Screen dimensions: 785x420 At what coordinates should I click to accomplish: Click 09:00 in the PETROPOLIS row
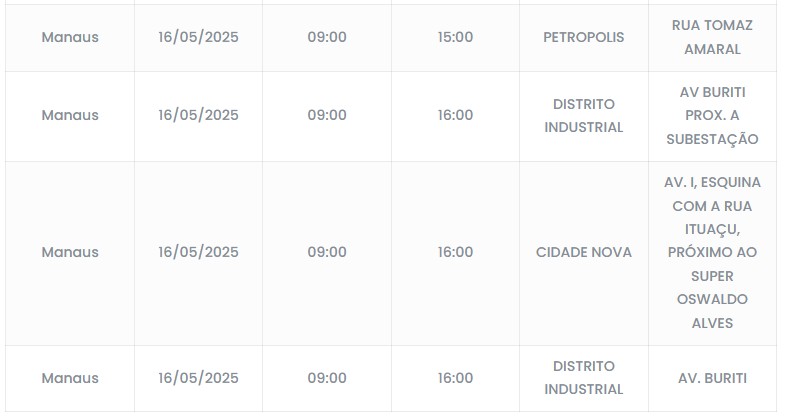(327, 37)
